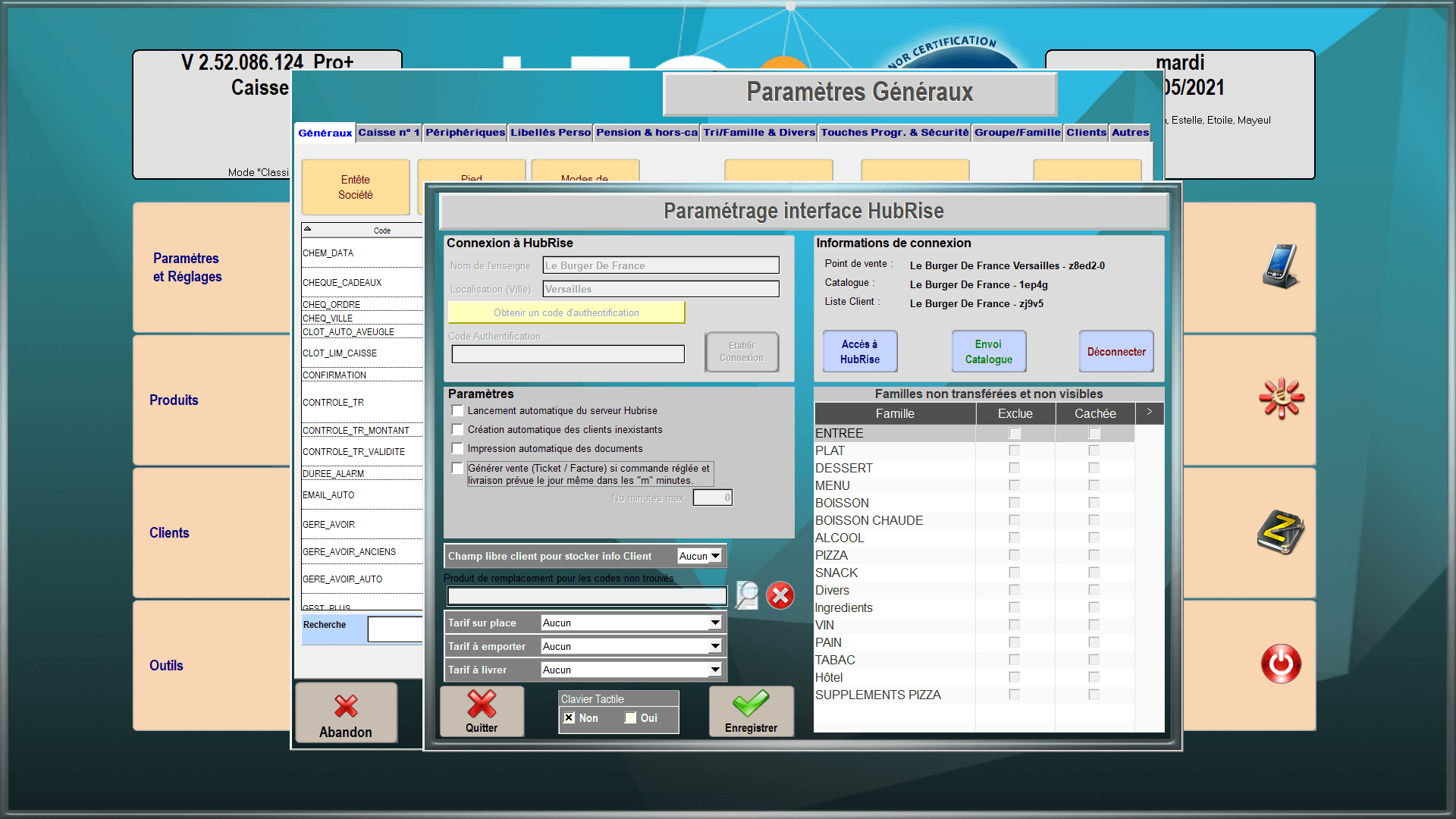Click the Code Authentification input field

tap(568, 354)
